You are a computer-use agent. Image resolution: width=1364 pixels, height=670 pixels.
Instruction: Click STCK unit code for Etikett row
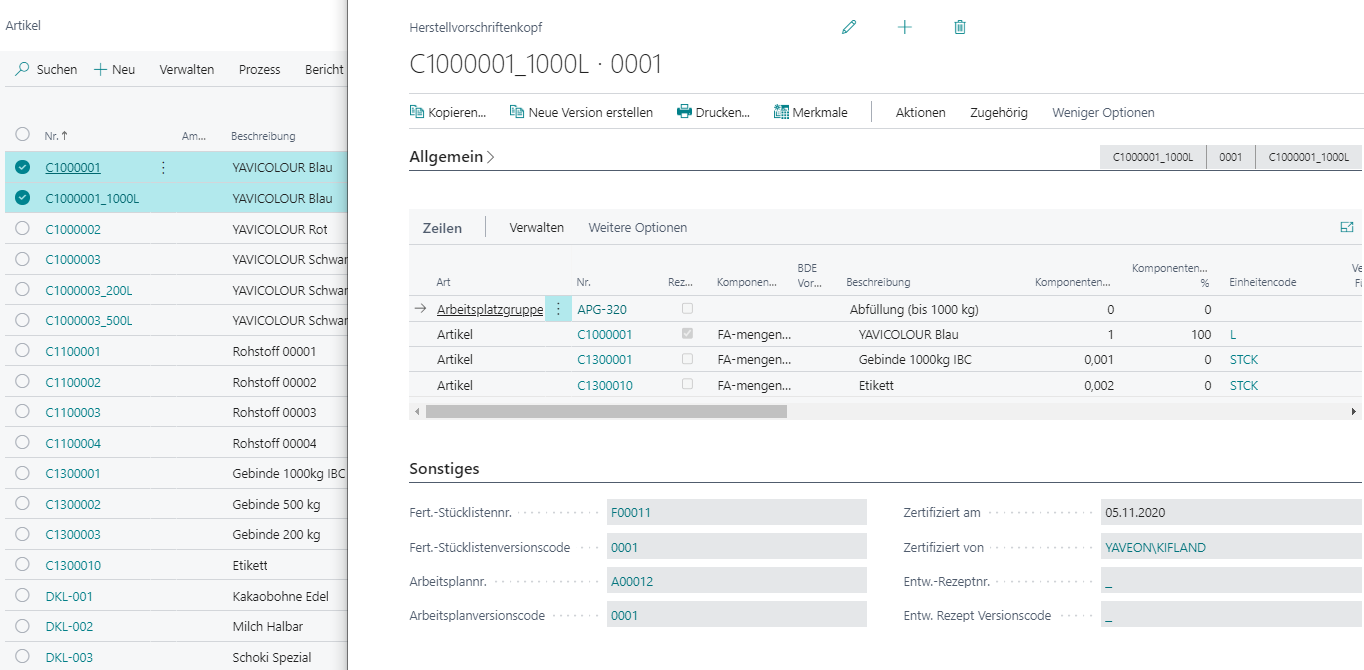point(1244,385)
